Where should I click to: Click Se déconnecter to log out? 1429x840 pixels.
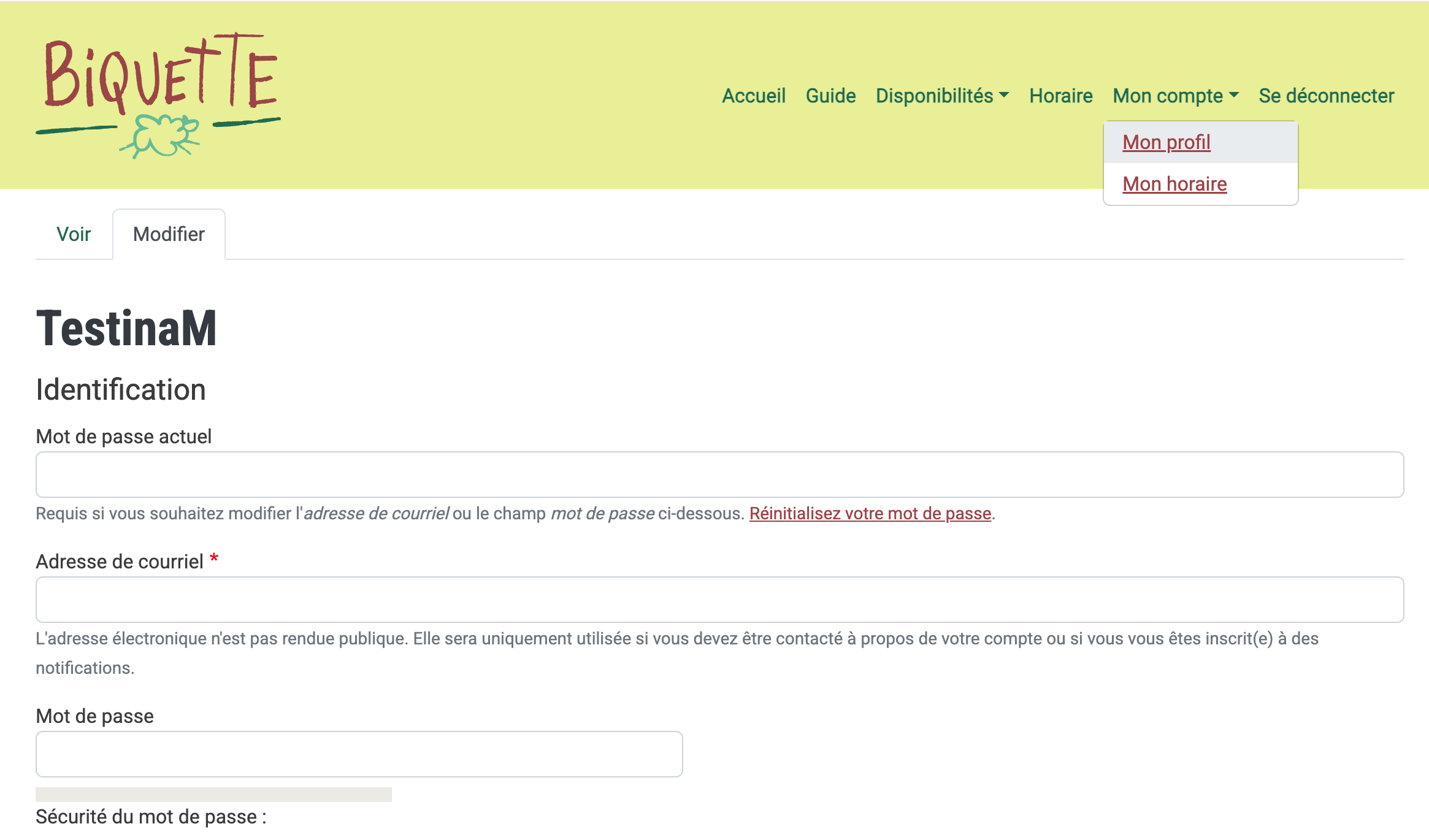[1326, 96]
